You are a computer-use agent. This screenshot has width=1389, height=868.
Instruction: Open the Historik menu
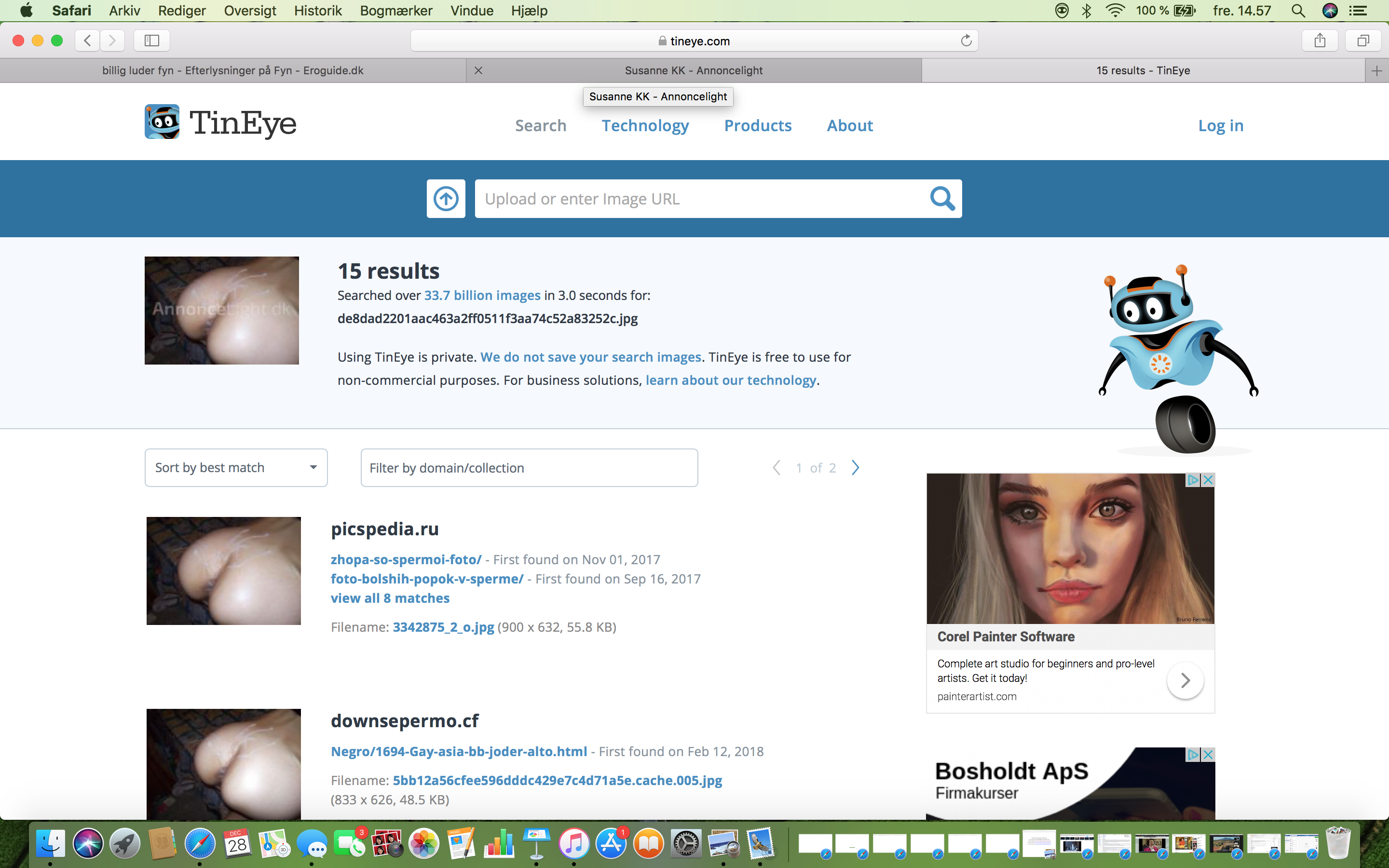coord(317,10)
